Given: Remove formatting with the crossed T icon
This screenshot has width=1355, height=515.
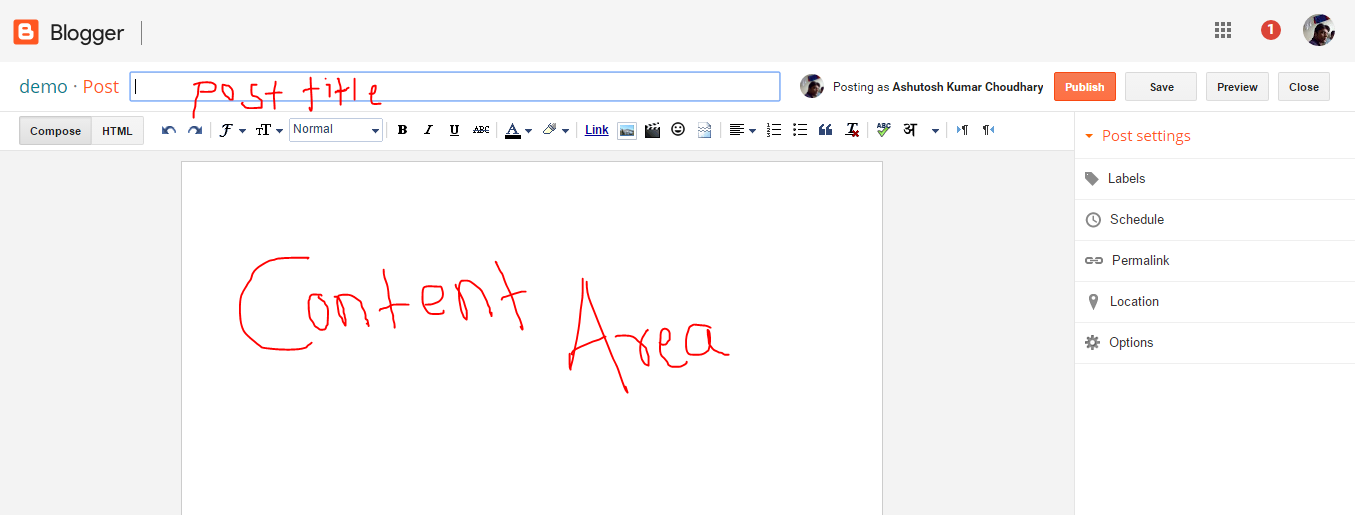Looking at the screenshot, I should click(x=852, y=130).
